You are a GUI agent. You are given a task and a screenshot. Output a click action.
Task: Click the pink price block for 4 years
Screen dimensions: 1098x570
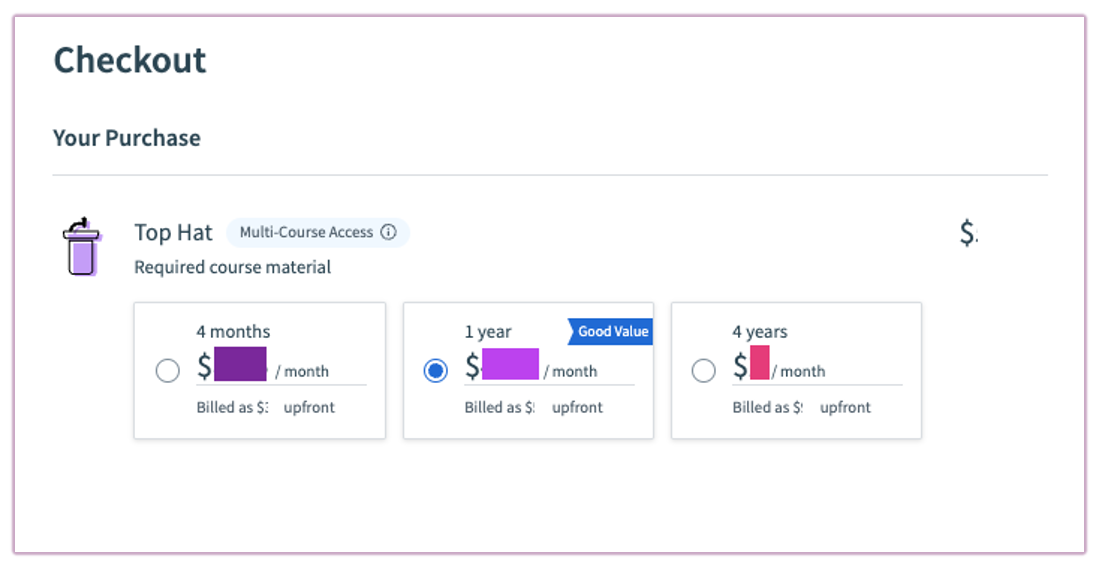point(760,364)
